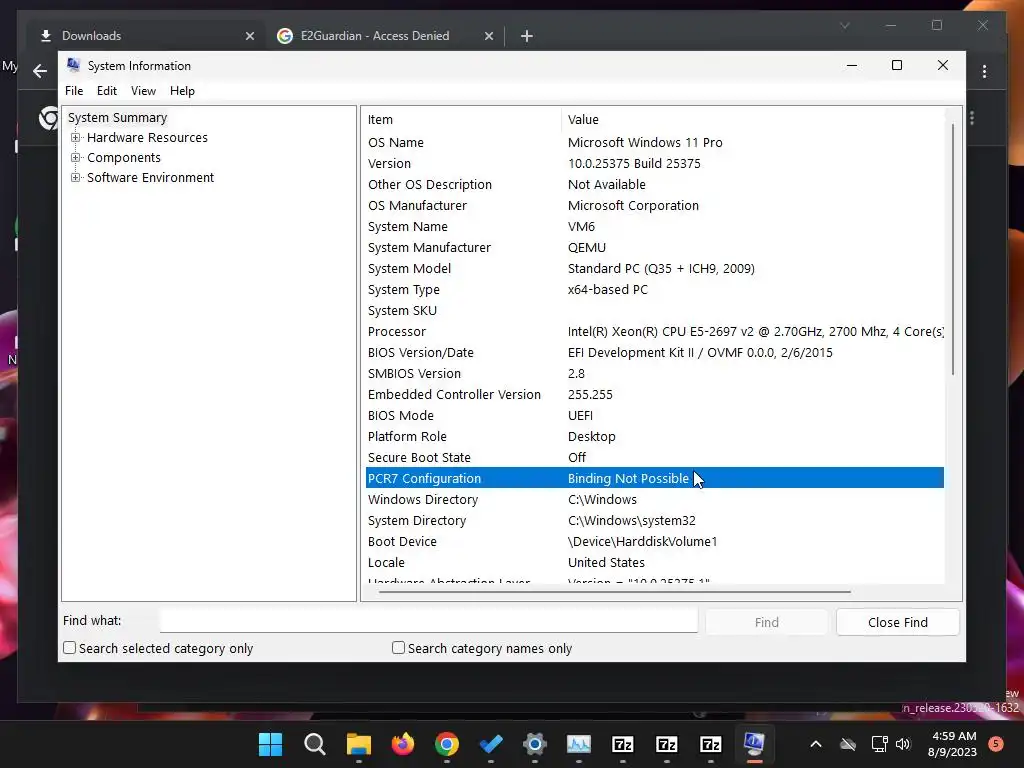Click the horizontal scrollbar in details pane

click(x=614, y=592)
